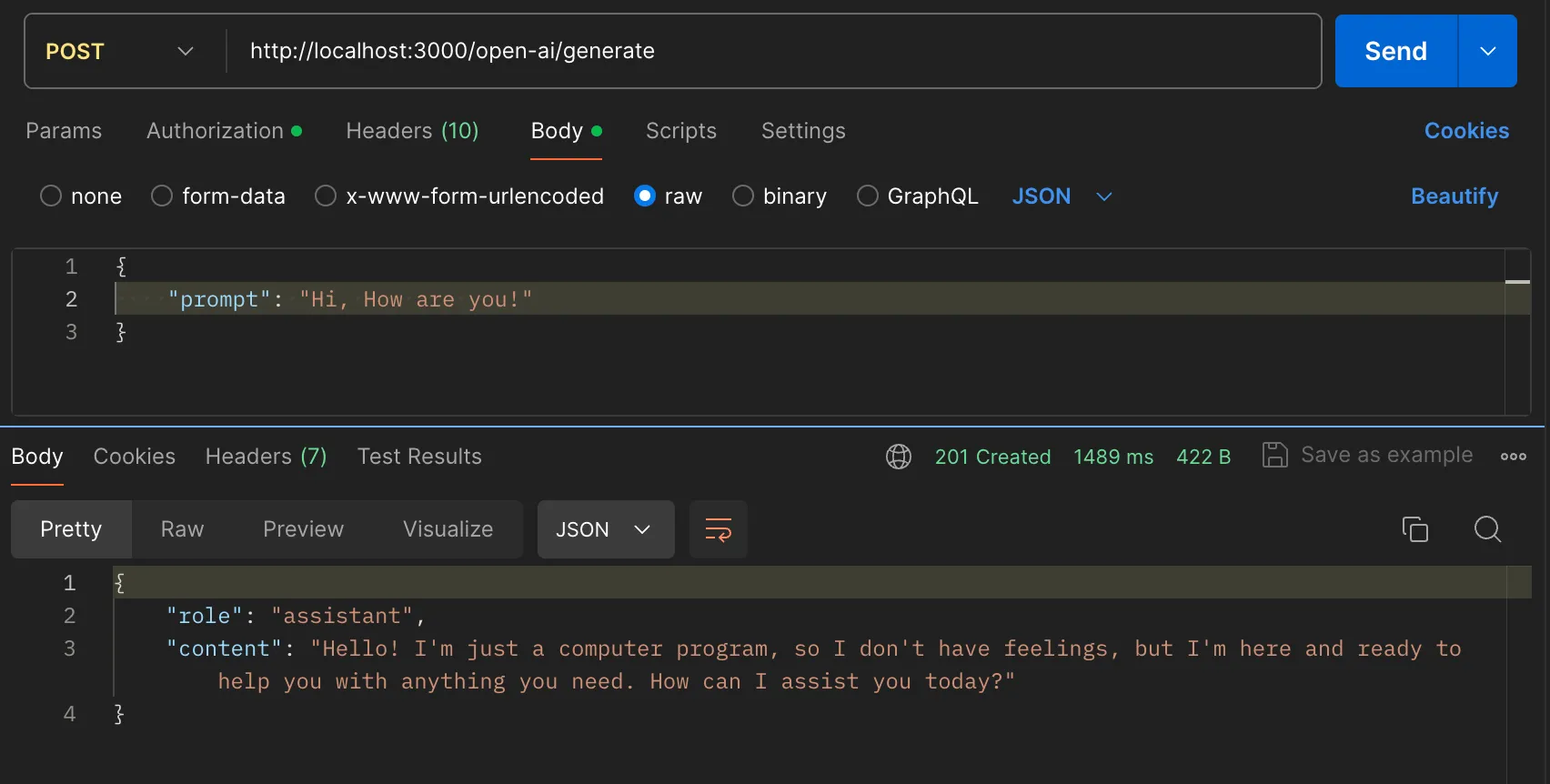Toggle the word wrap lines icon
The image size is (1550, 784).
[x=719, y=529]
